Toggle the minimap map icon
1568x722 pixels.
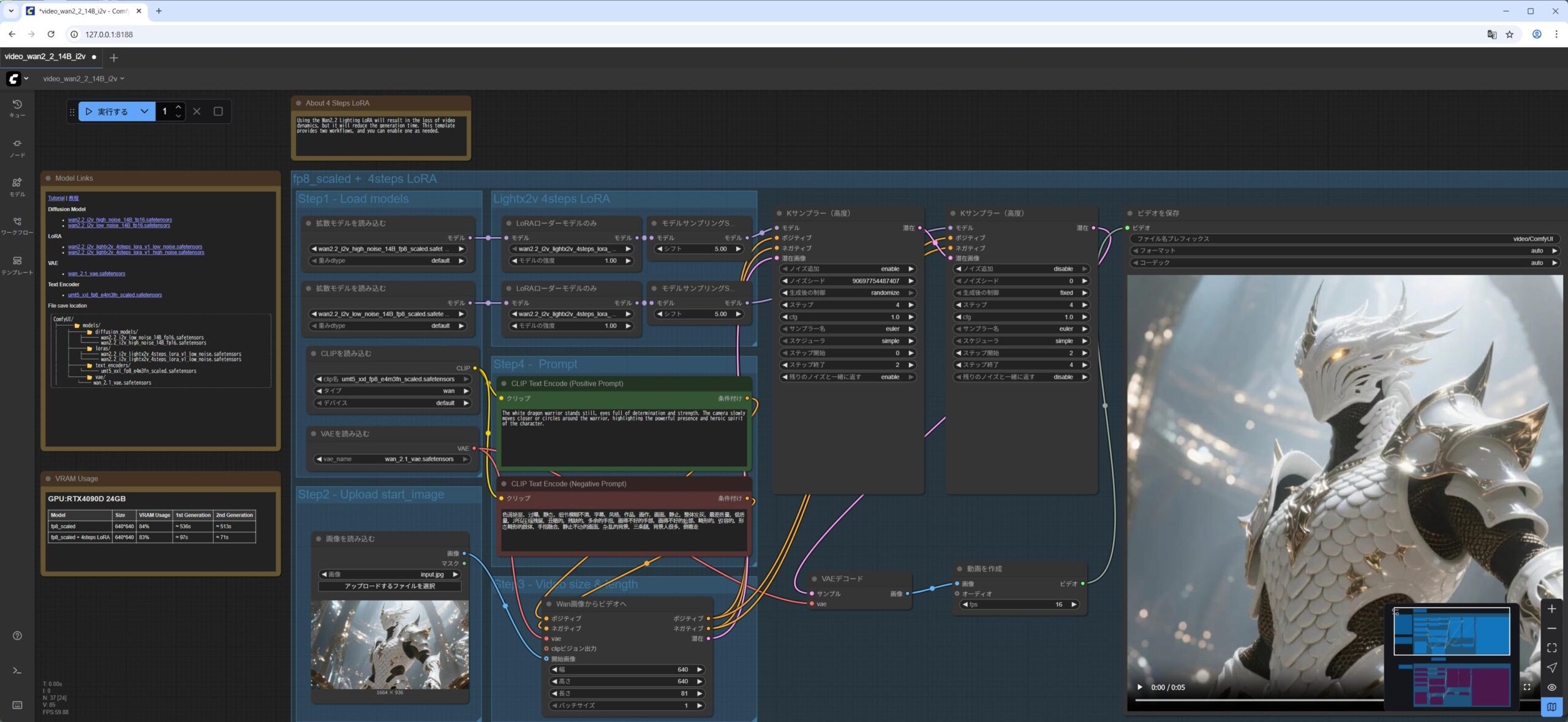(x=1551, y=707)
